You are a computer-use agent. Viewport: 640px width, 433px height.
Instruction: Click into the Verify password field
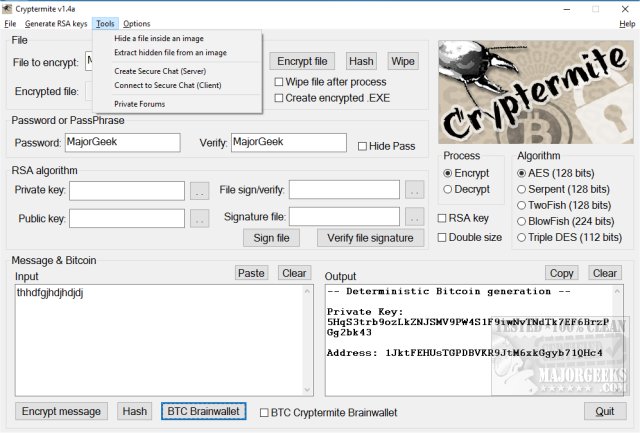(289, 142)
